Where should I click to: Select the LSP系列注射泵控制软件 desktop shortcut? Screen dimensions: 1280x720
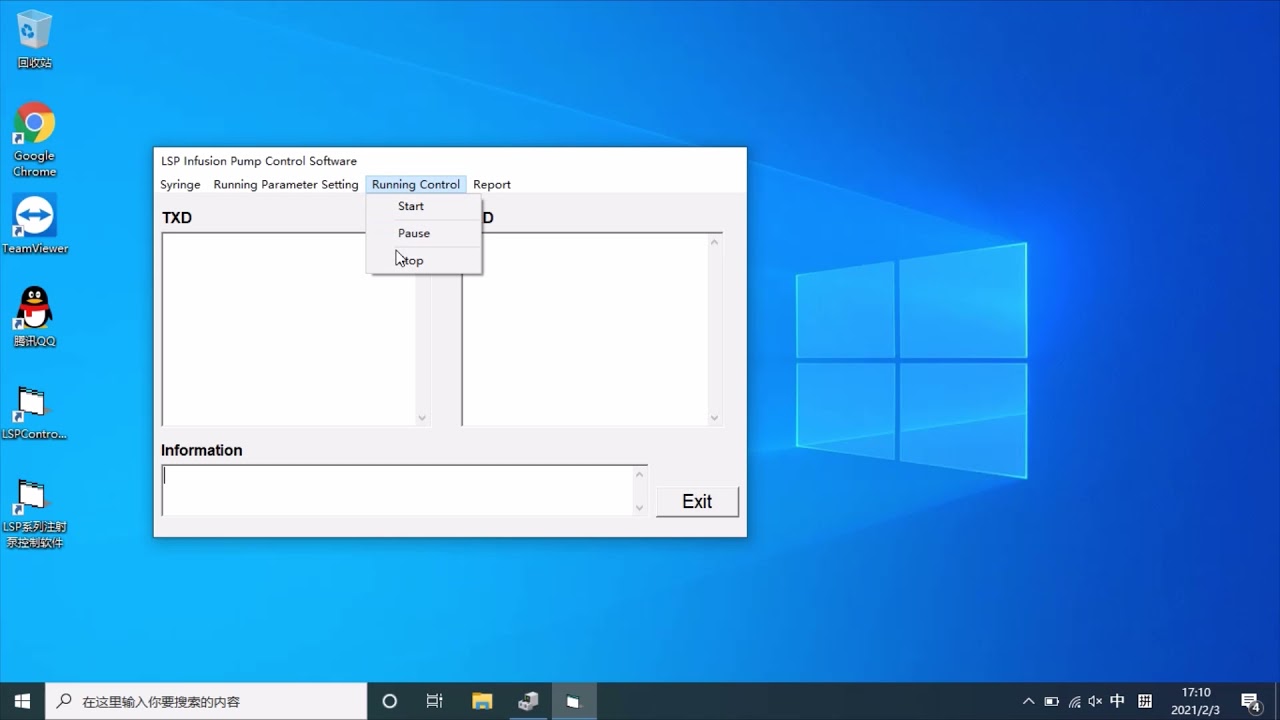pos(34,514)
